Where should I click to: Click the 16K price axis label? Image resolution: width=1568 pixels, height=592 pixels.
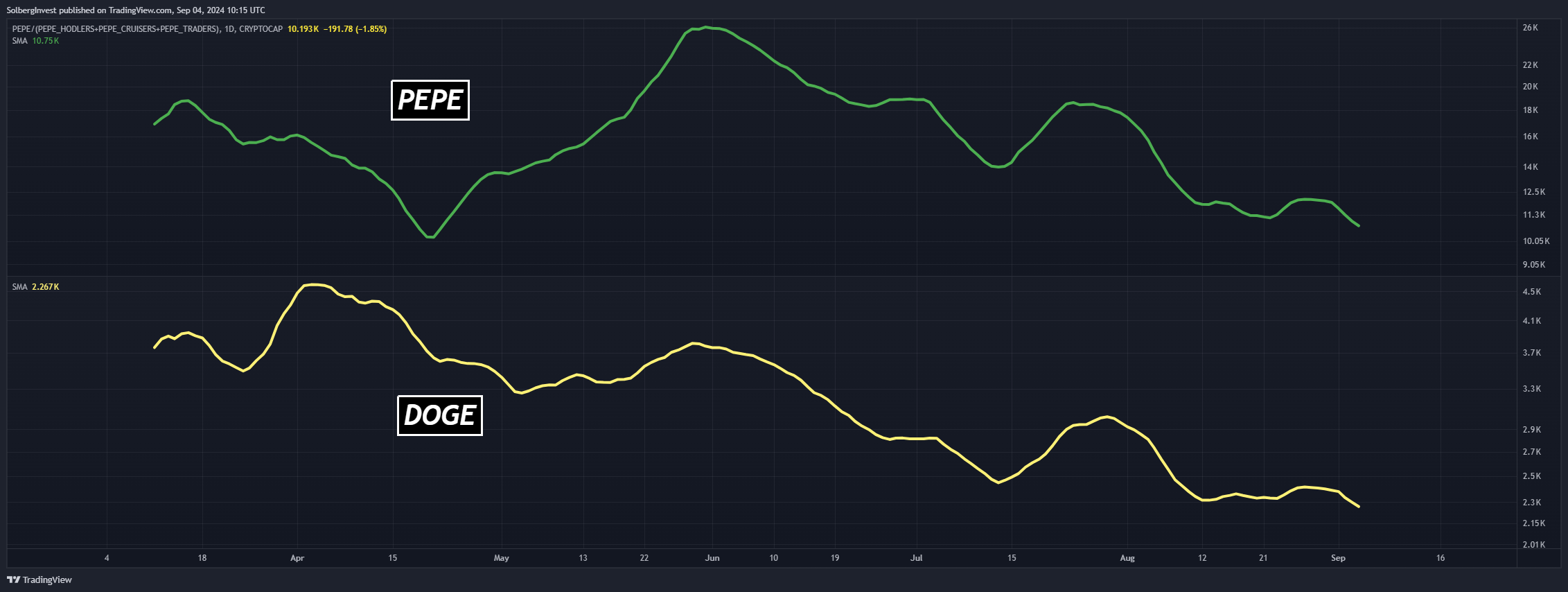click(x=1531, y=137)
